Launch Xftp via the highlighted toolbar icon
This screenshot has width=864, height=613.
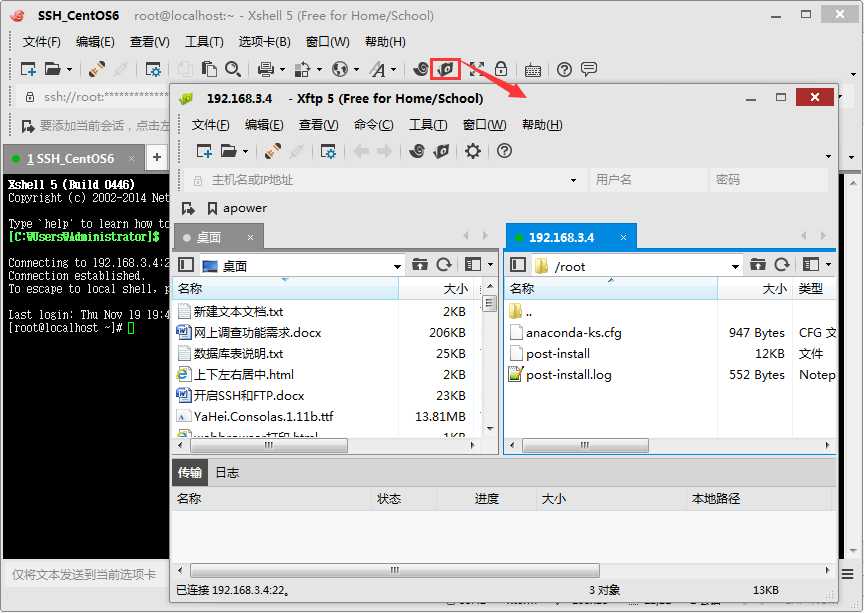pyautogui.click(x=445, y=69)
